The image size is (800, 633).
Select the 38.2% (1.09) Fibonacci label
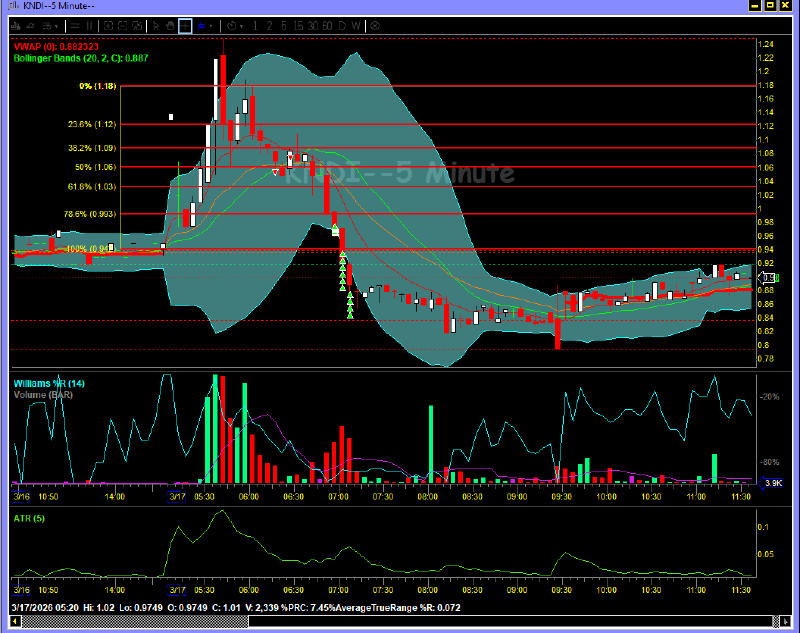click(x=92, y=148)
